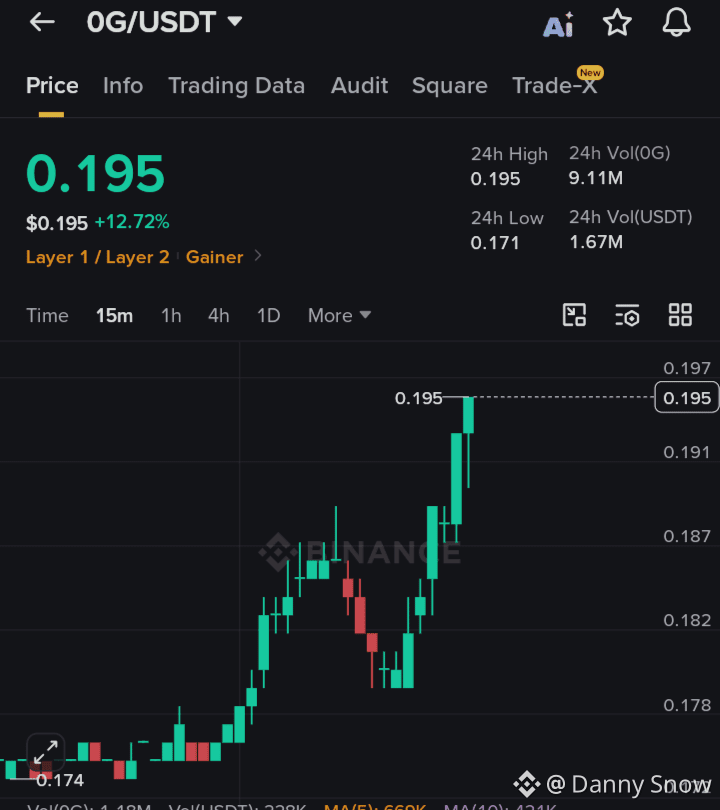Tap the 0.191 axis label

687,453
